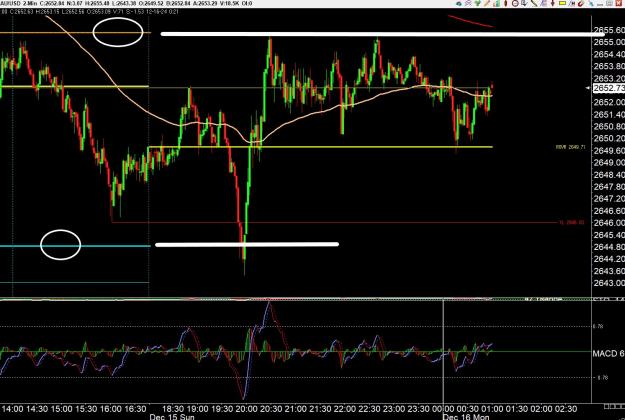Click the red swirl arrow icon
625x420 pixels.
tap(581, 3)
